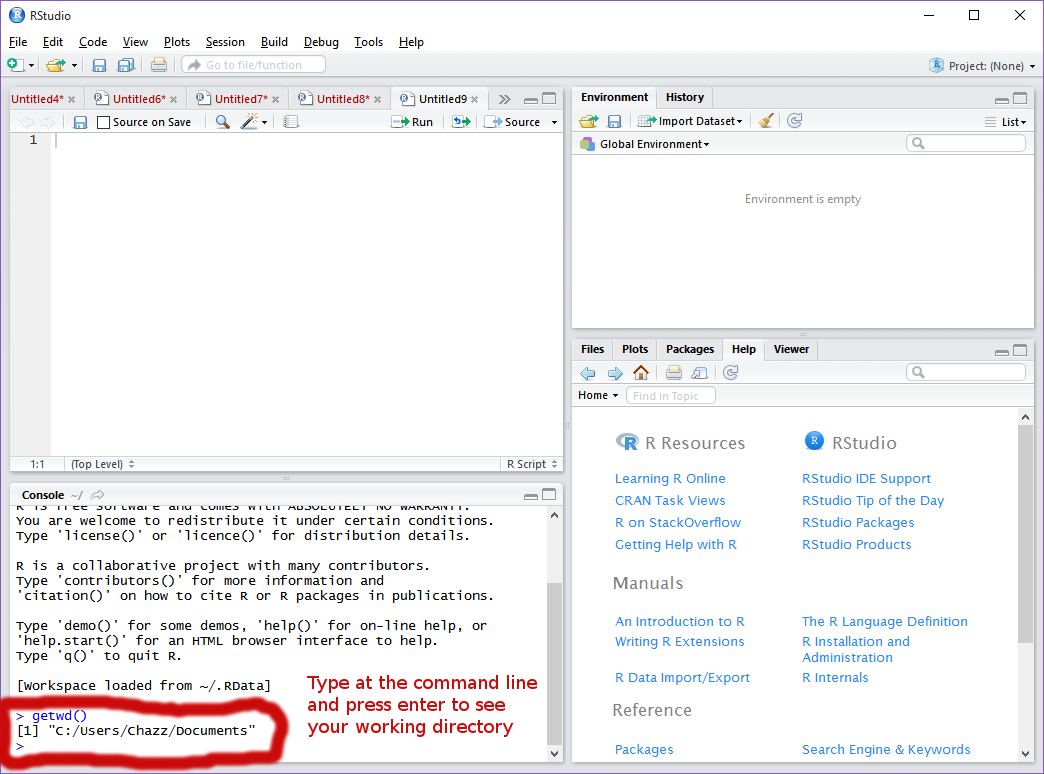Viewport: 1044px width, 774px height.
Task: Open the Source button options dropdown
Action: click(x=554, y=123)
